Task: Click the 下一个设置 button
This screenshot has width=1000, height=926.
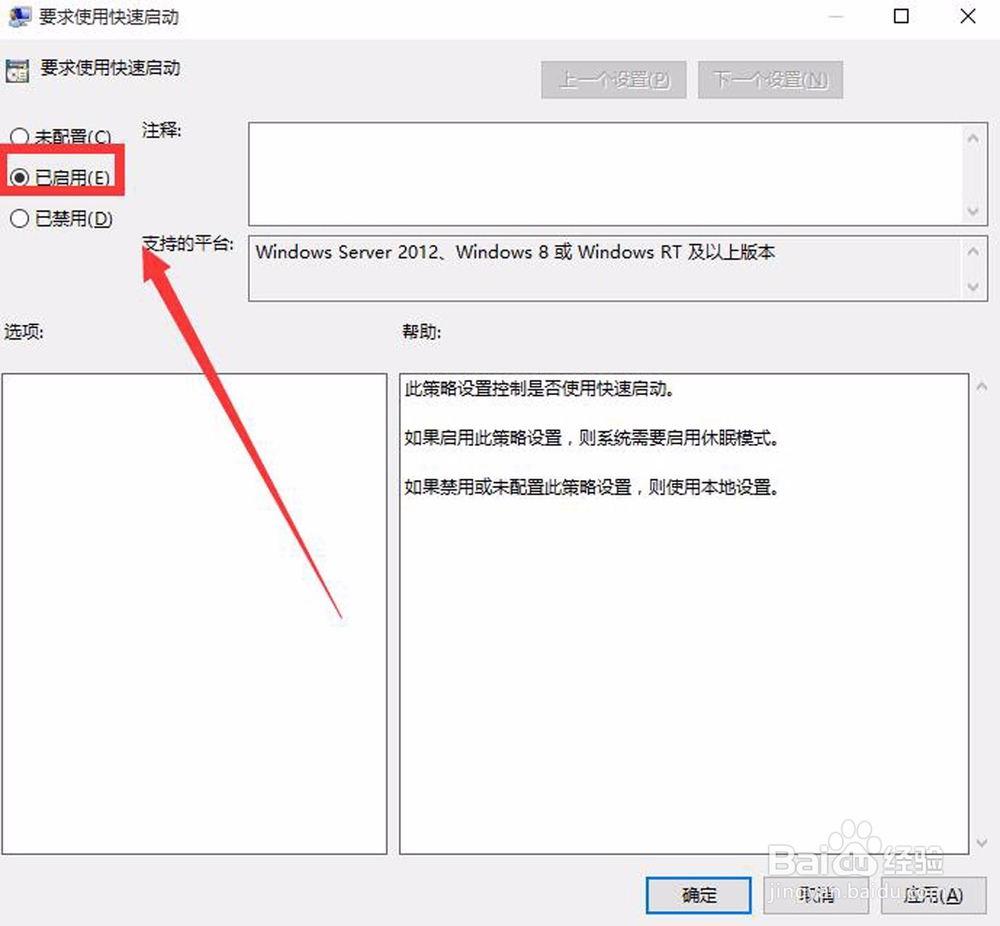Action: point(770,79)
